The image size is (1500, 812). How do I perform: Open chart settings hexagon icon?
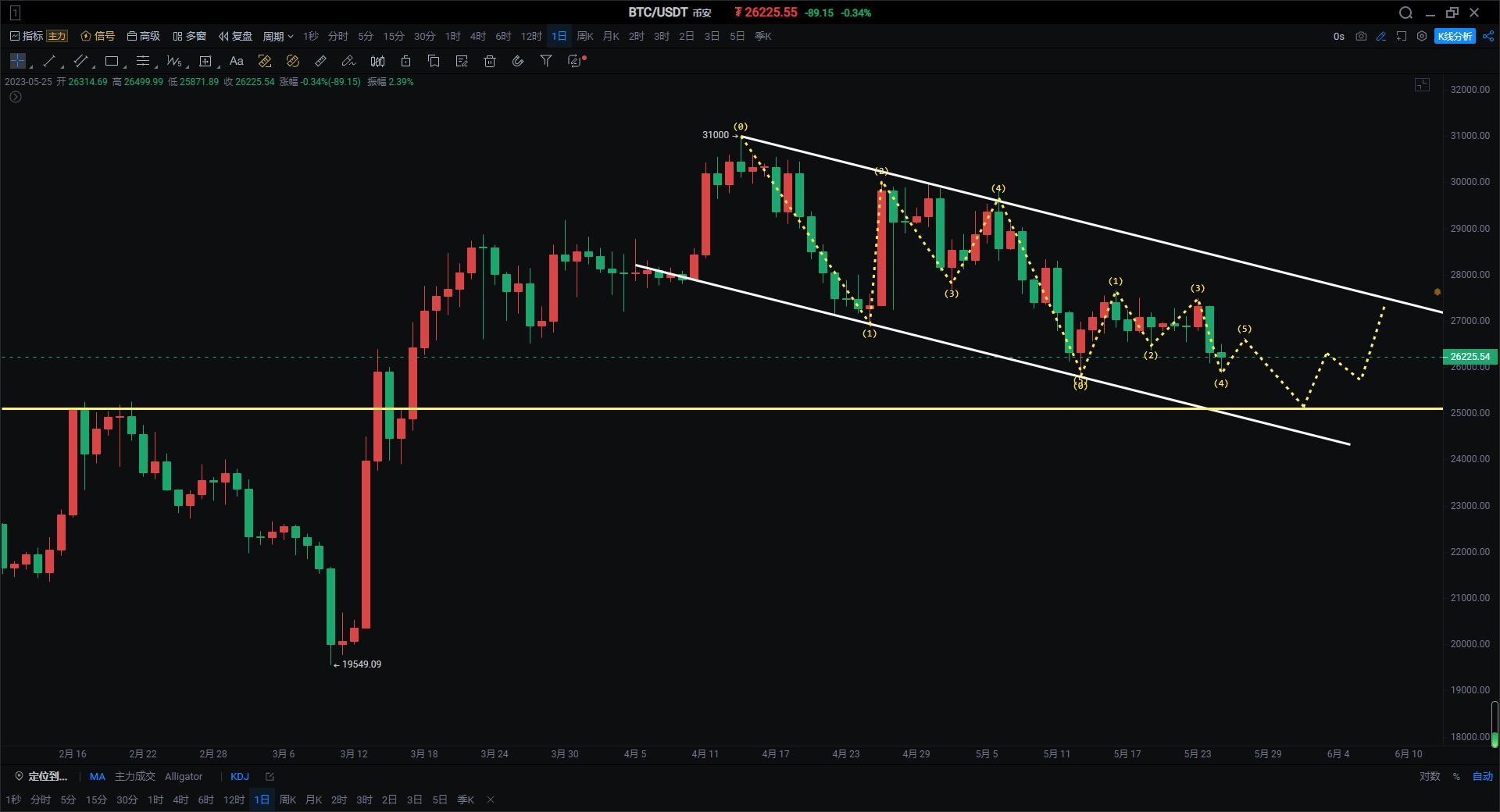(x=1422, y=37)
